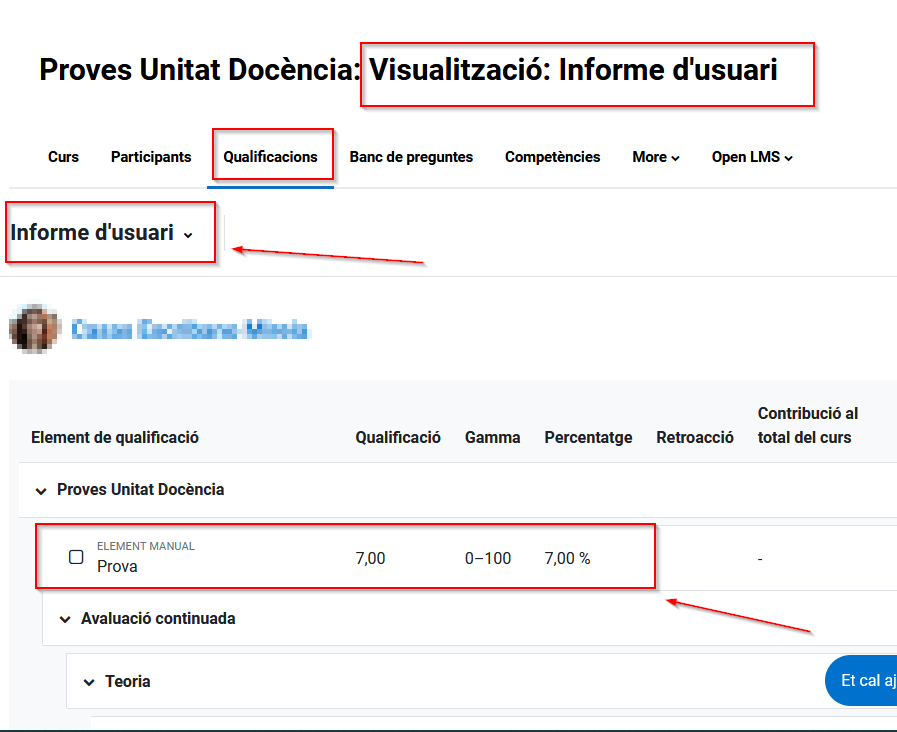The image size is (897, 732).
Task: Click the Element de qualificació column header
Action: coord(115,437)
